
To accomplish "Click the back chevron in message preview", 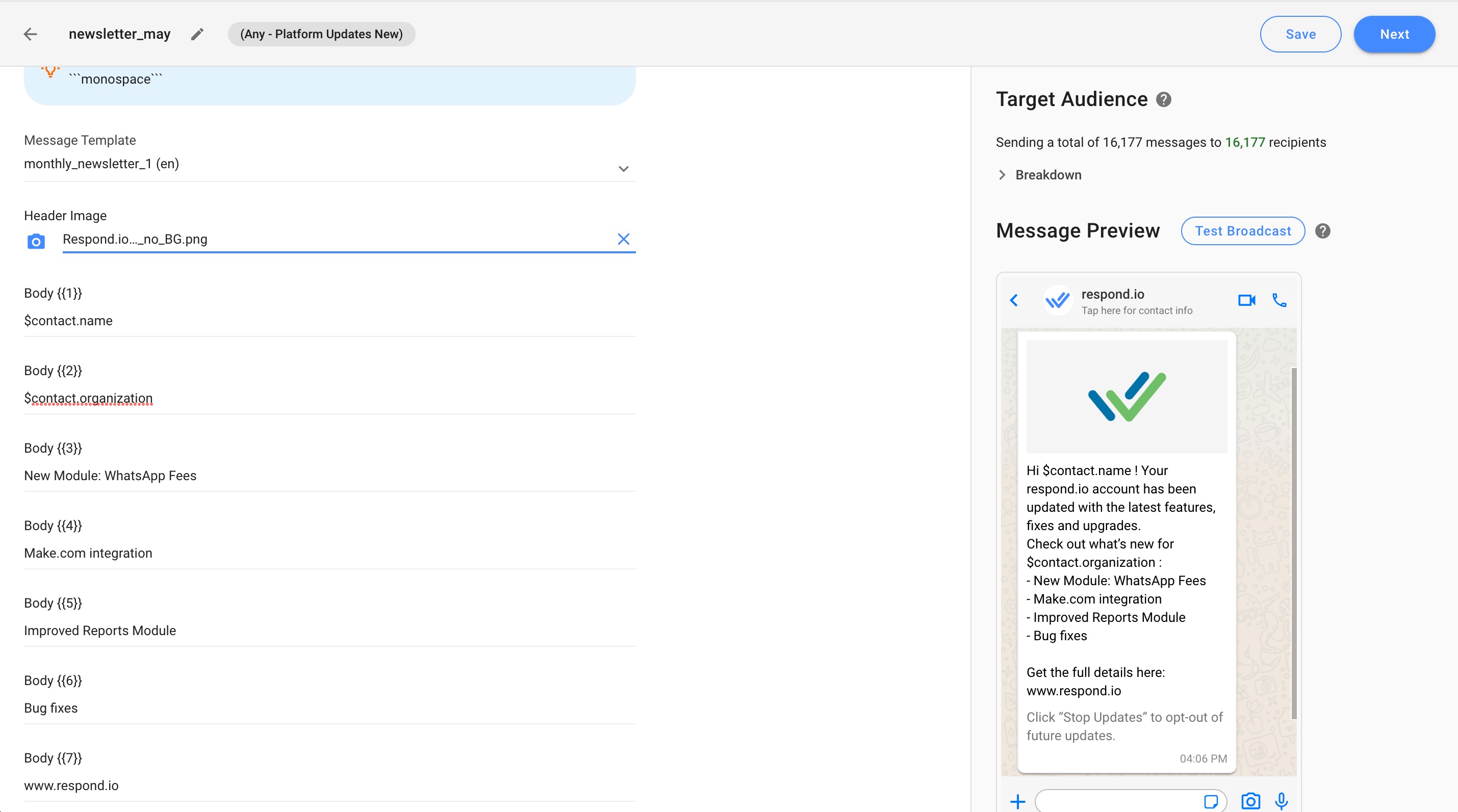I will [1016, 300].
